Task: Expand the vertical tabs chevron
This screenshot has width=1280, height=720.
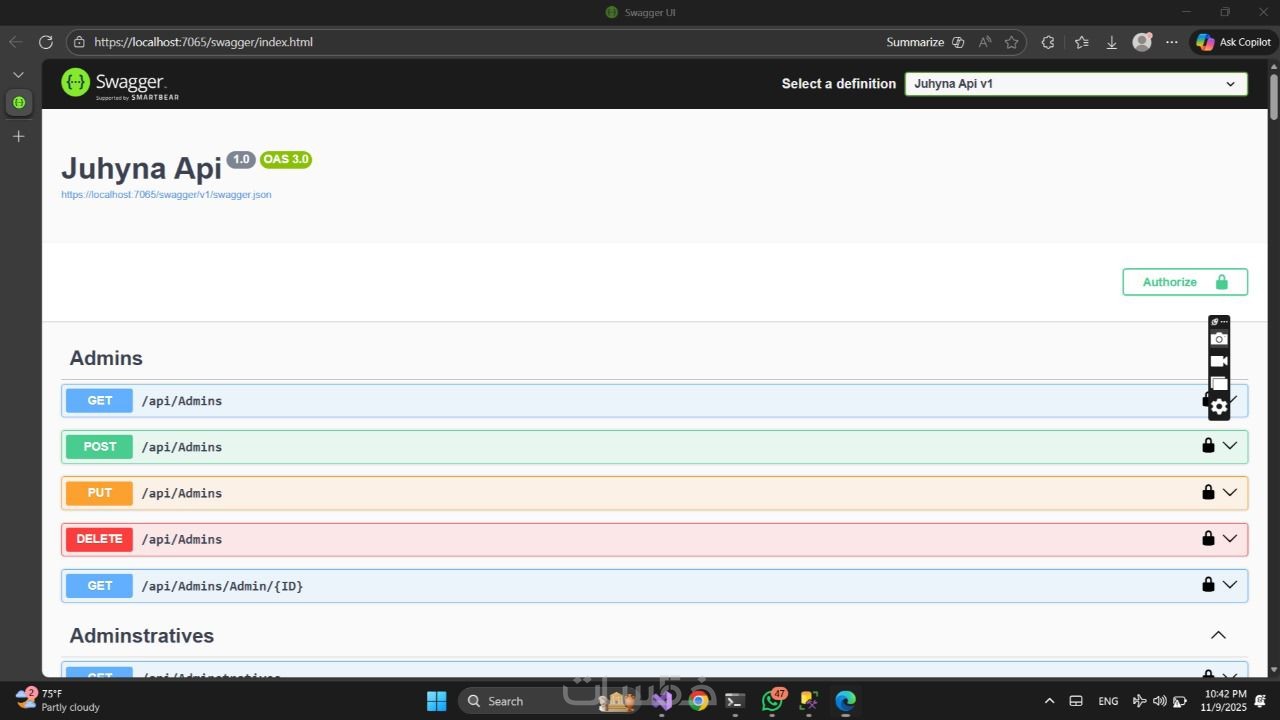Action: coord(18,75)
